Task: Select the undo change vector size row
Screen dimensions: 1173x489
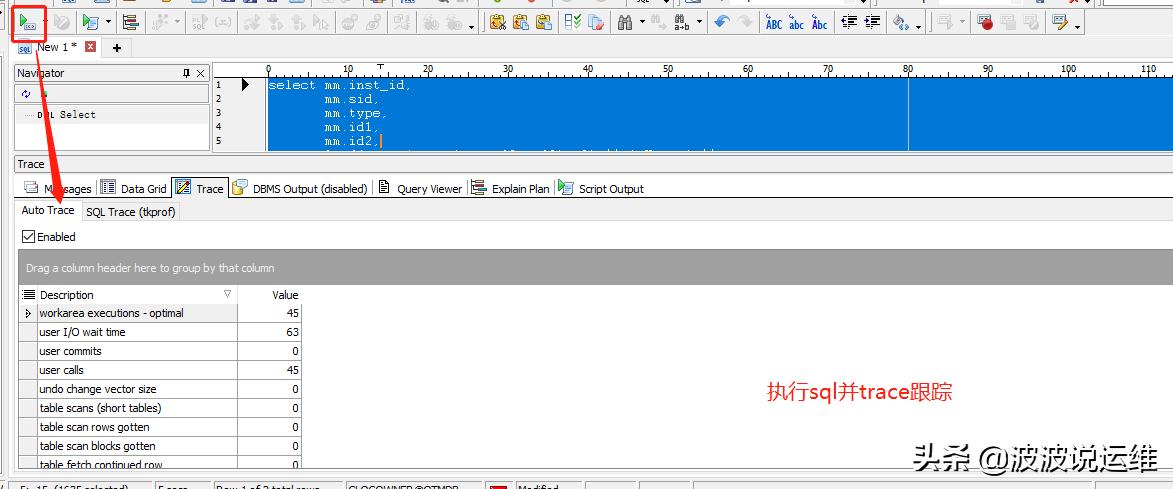Action: point(159,389)
